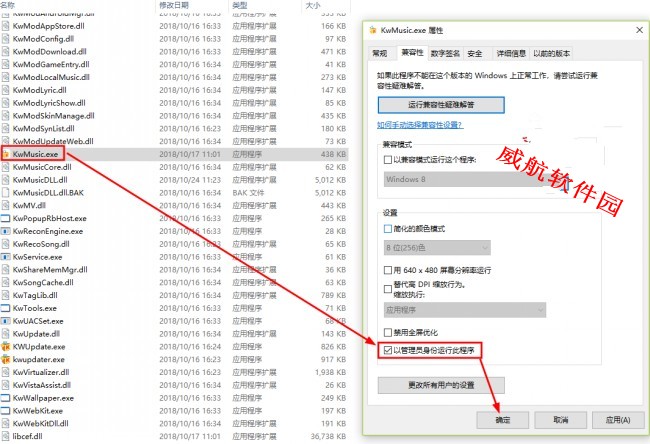
Task: Click the KwTagLib.dll file icon
Action: point(5,295)
